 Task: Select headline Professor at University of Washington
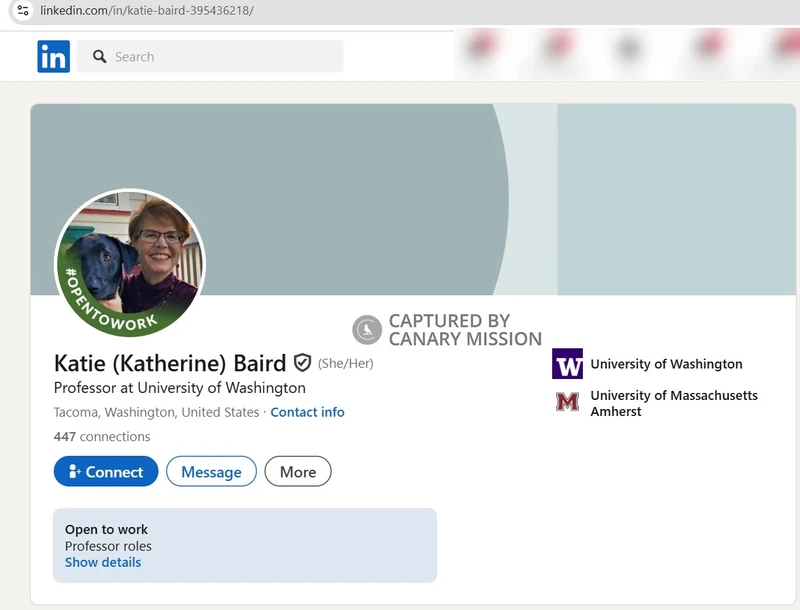coord(180,388)
